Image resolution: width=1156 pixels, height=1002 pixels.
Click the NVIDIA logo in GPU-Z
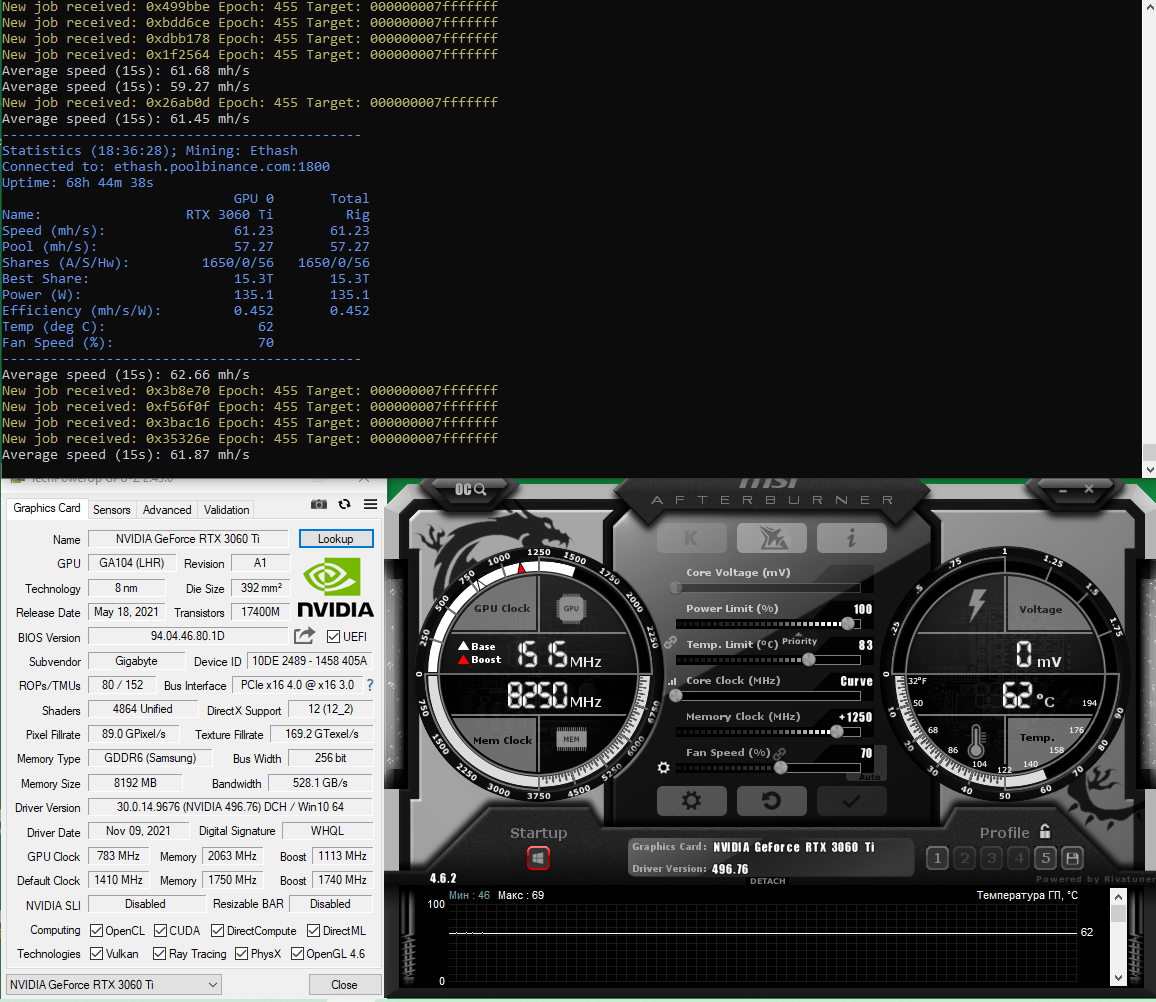tap(335, 587)
